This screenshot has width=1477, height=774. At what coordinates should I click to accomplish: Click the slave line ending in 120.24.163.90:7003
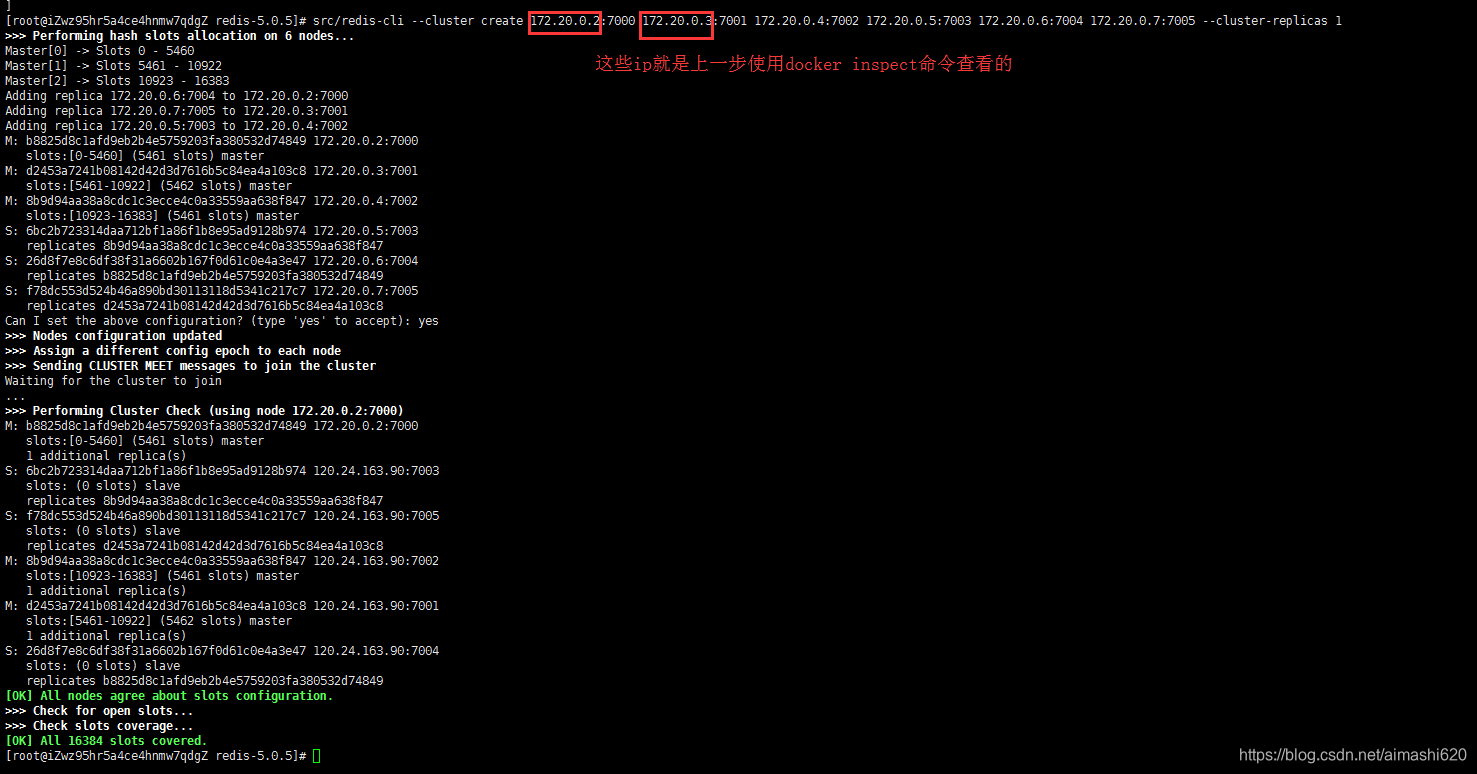tap(222, 471)
